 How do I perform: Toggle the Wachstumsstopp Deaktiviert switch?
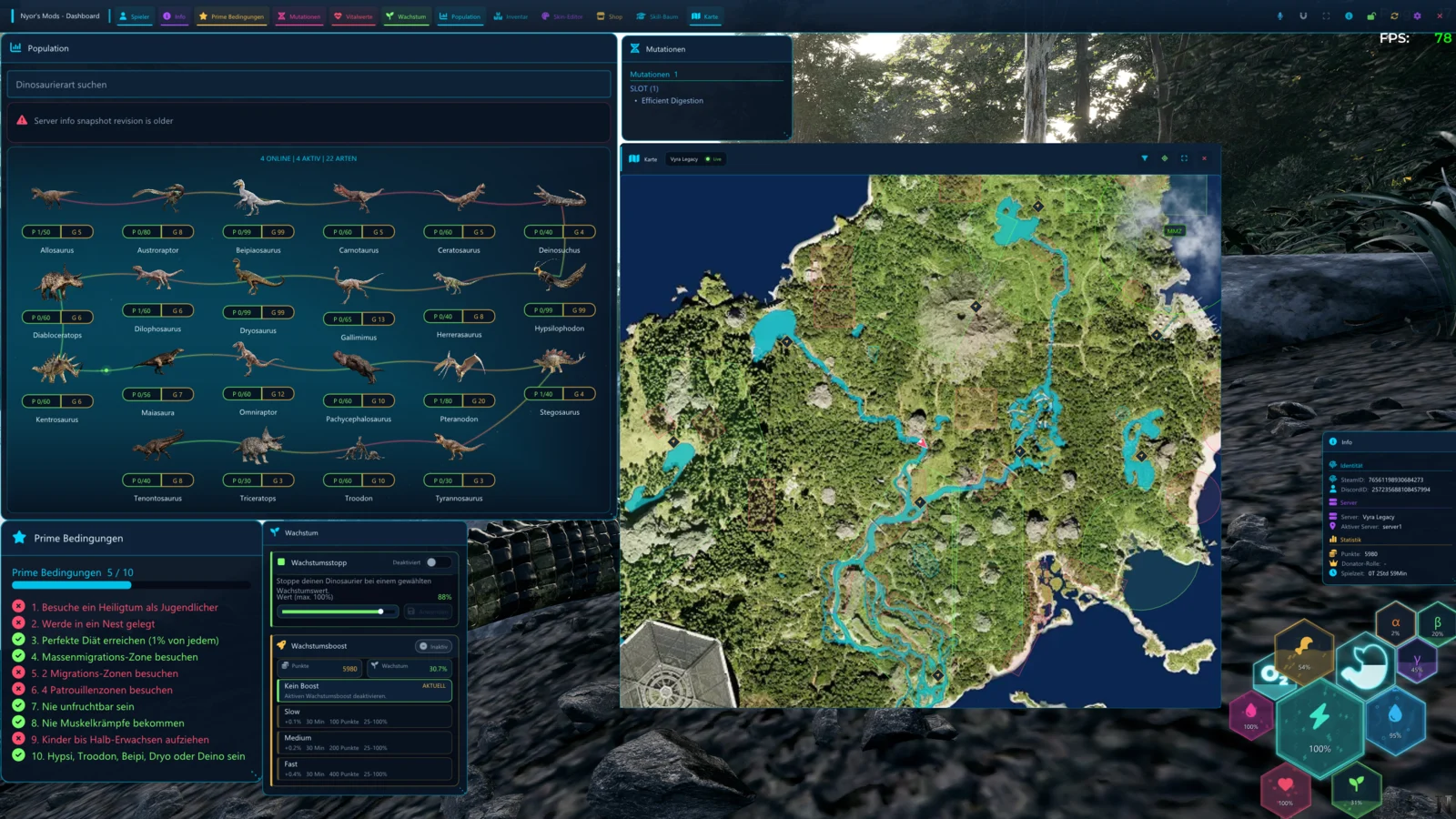tap(438, 562)
